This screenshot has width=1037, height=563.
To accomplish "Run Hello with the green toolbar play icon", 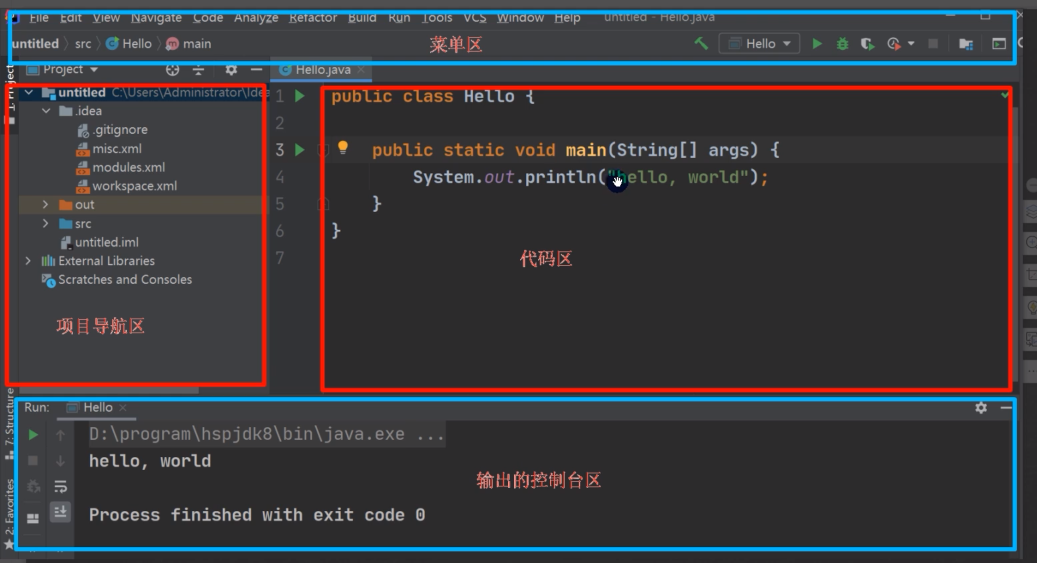I will 817,44.
